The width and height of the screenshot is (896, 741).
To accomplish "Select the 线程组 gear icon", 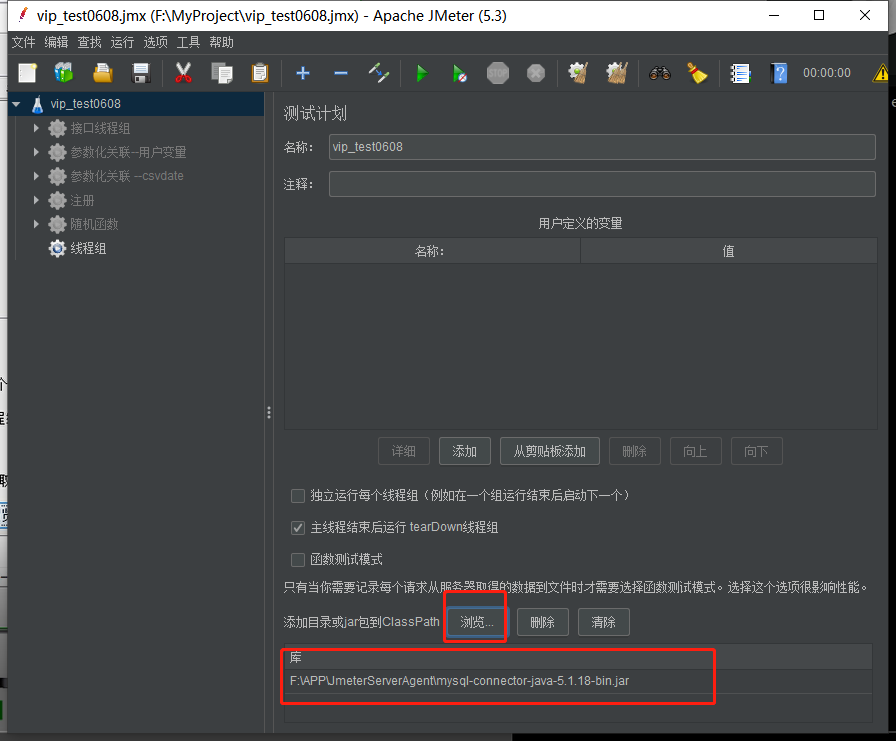I will [x=57, y=249].
